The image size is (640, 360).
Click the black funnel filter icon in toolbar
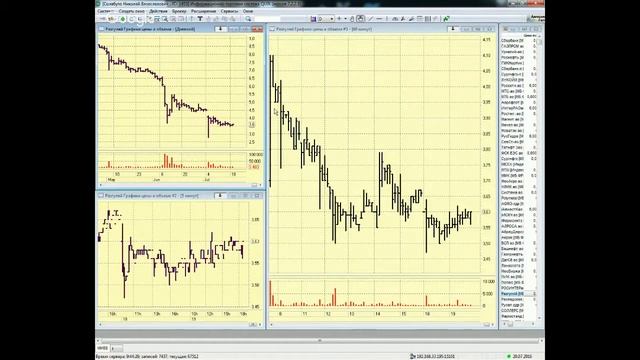tap(200, 19)
